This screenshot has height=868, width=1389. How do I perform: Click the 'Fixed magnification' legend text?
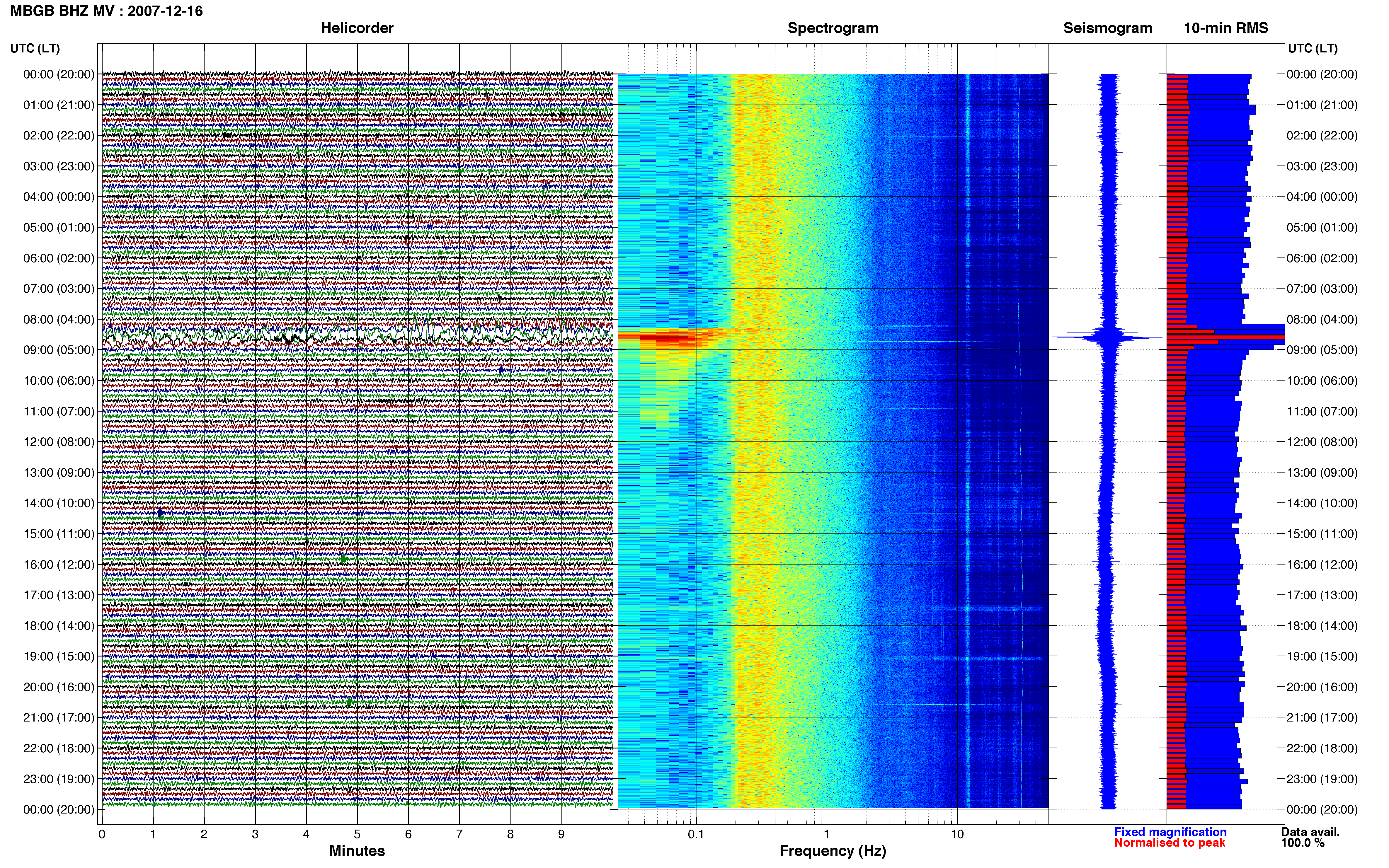(1170, 832)
